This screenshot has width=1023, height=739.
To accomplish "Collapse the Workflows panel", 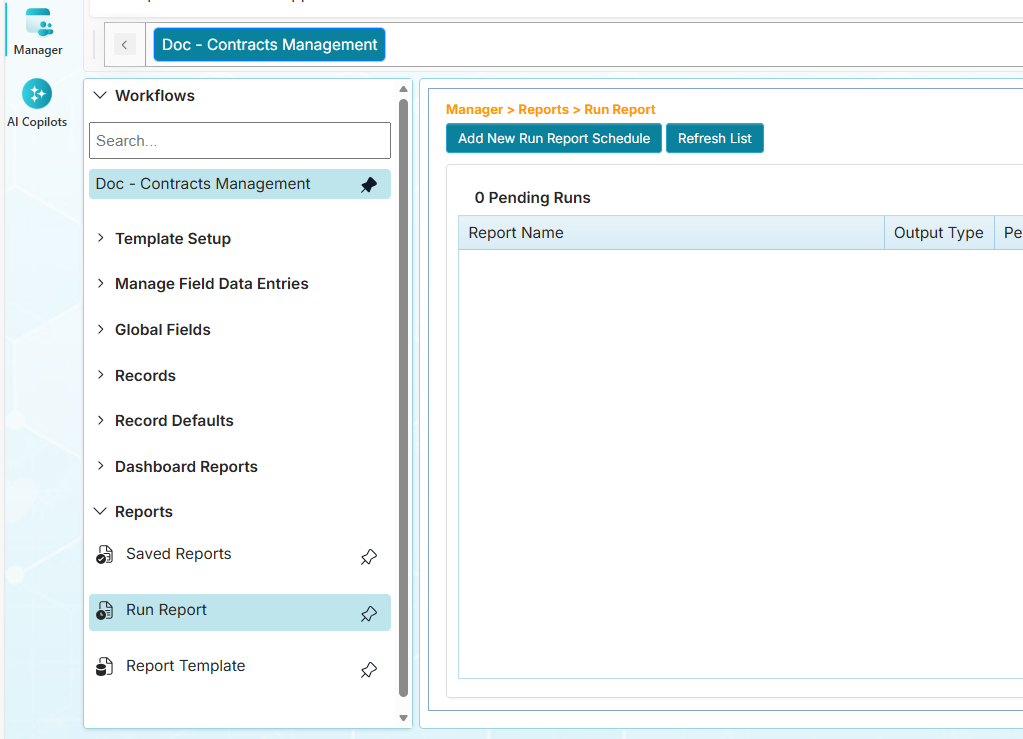I will point(100,96).
